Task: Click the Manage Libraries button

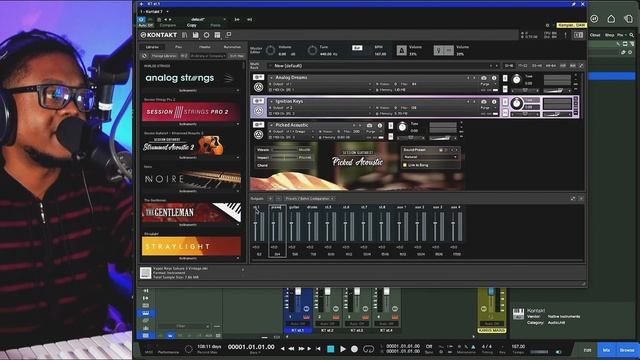Action: coord(164,56)
